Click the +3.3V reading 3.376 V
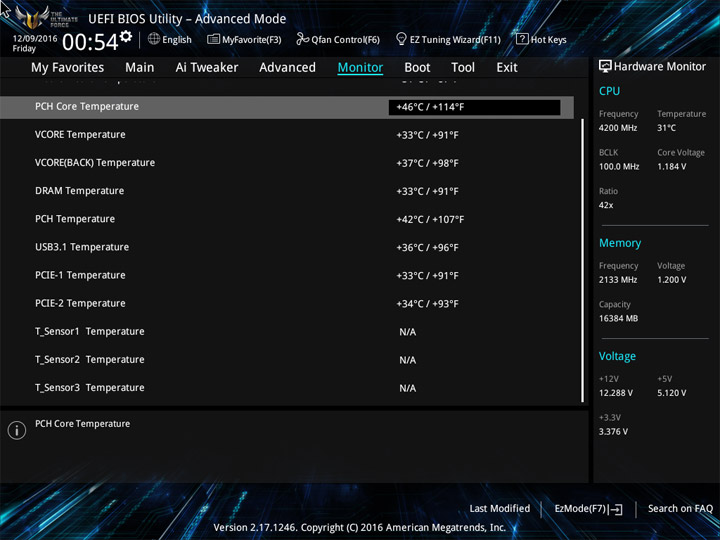720x540 pixels. 613,432
